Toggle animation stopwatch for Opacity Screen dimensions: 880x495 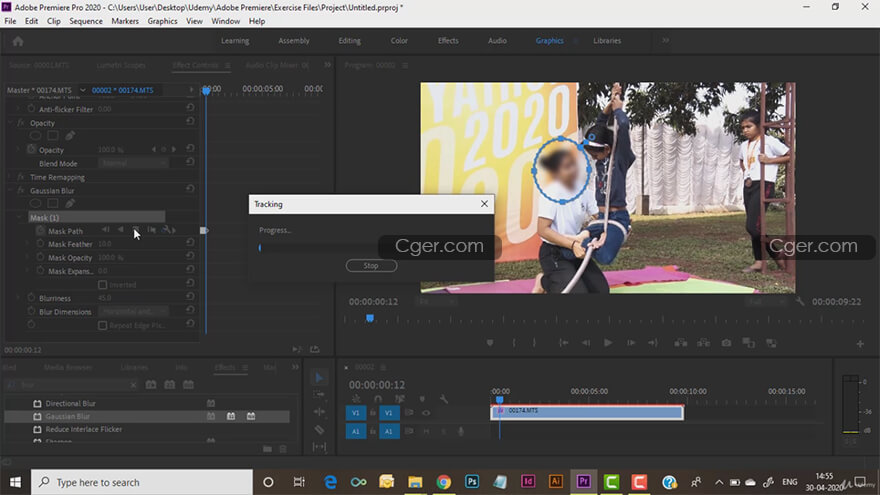point(31,150)
